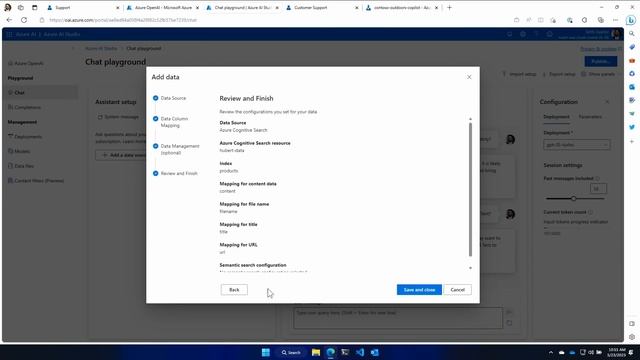
Task: Open Edge sidebar tools briefcase icon
Action: click(632, 60)
